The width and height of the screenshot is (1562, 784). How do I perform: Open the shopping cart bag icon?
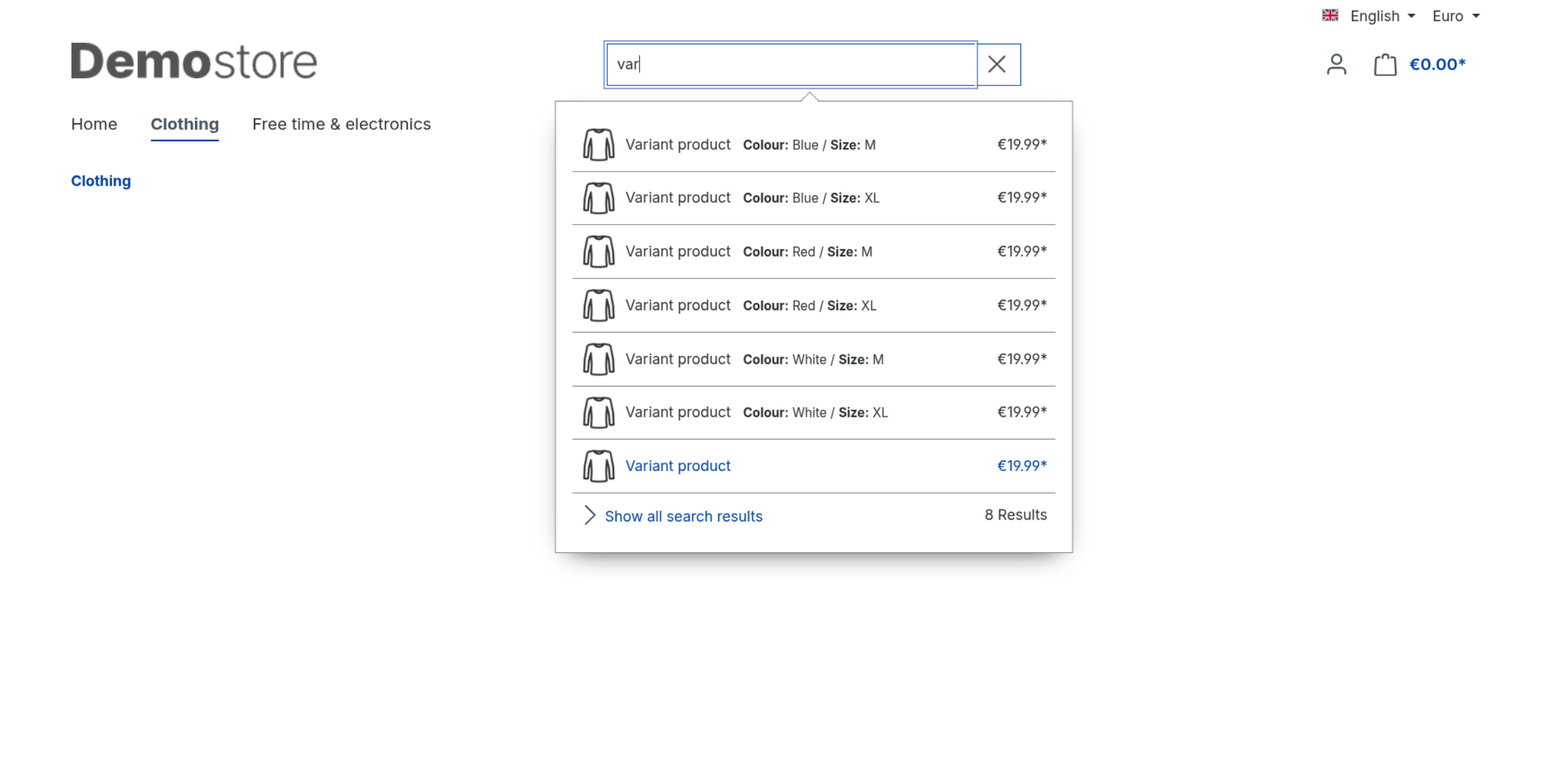coord(1385,64)
